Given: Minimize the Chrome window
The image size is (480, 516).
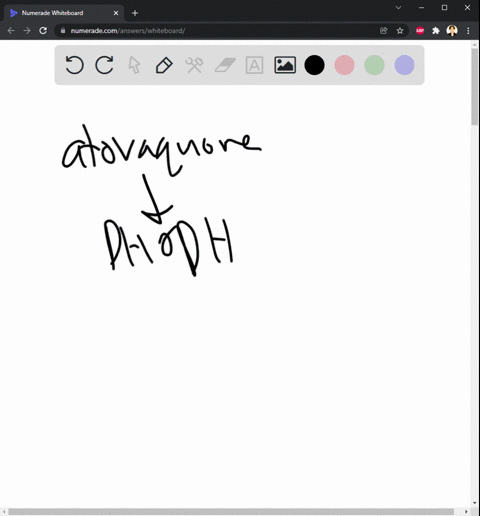Looking at the screenshot, I should [422, 8].
